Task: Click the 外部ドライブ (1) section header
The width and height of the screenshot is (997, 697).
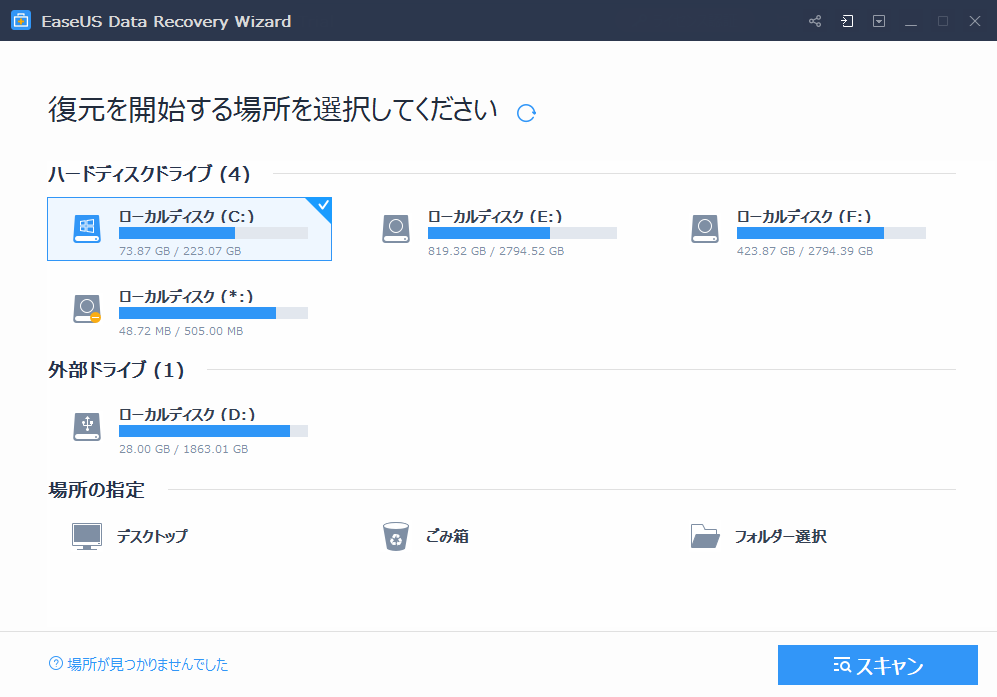Action: pyautogui.click(x=116, y=369)
